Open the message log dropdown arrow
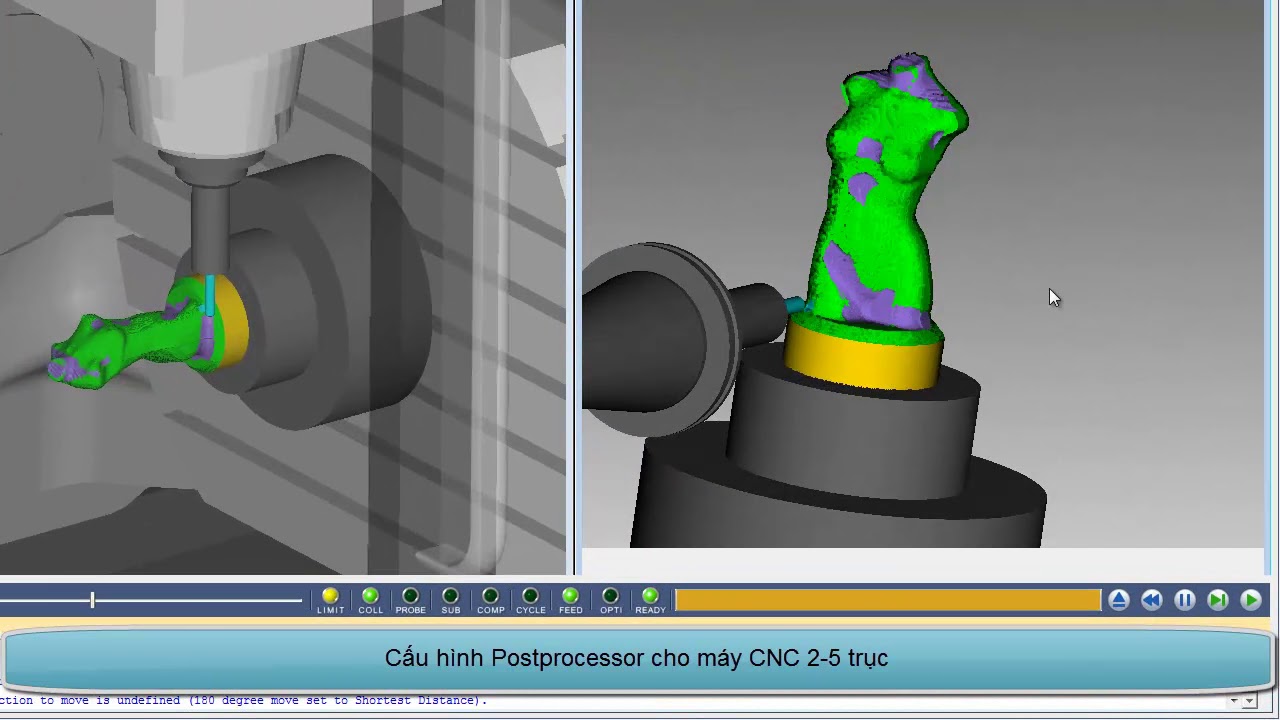The width and height of the screenshot is (1280, 720). (1250, 701)
